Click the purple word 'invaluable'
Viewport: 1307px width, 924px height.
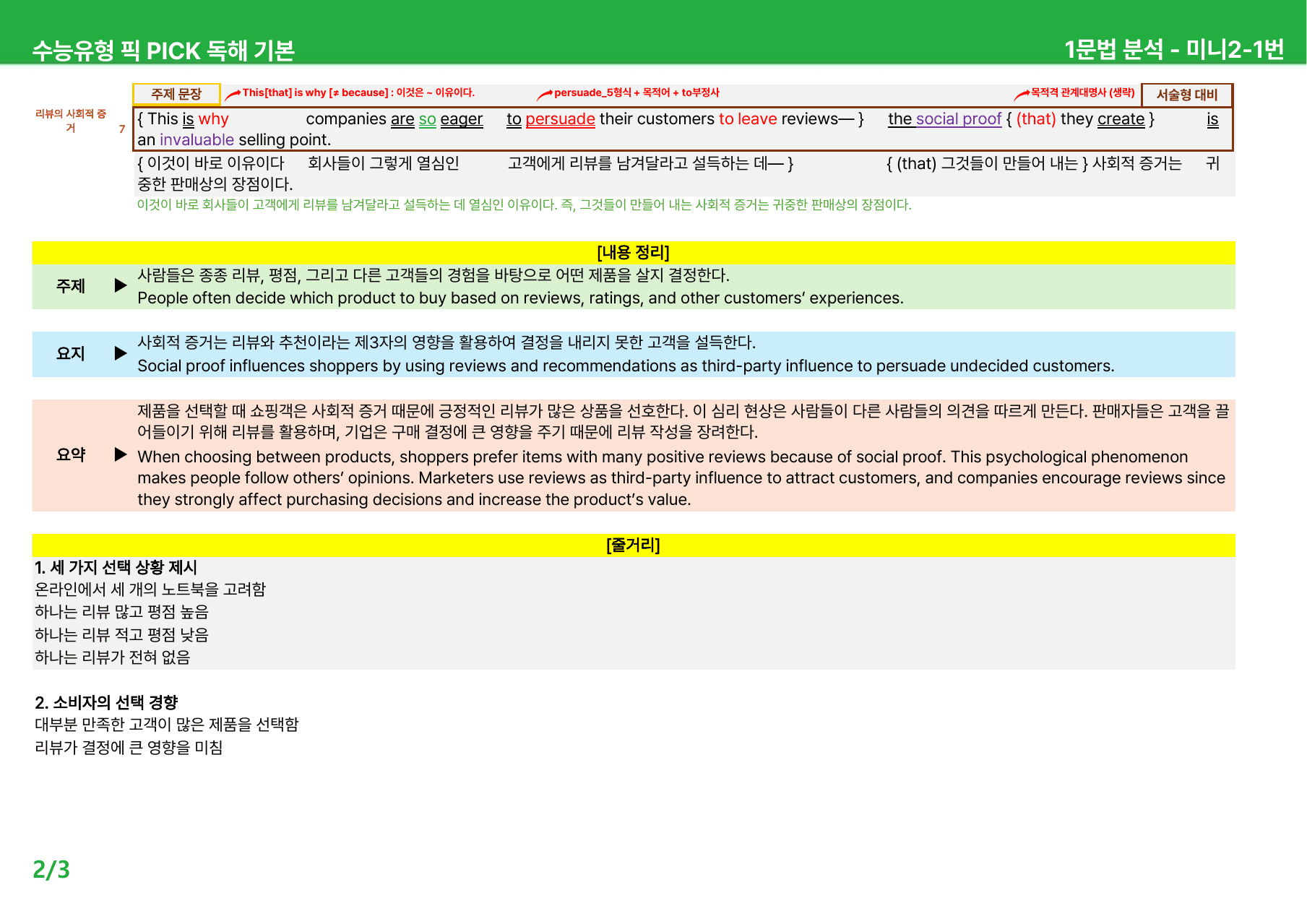(x=197, y=139)
